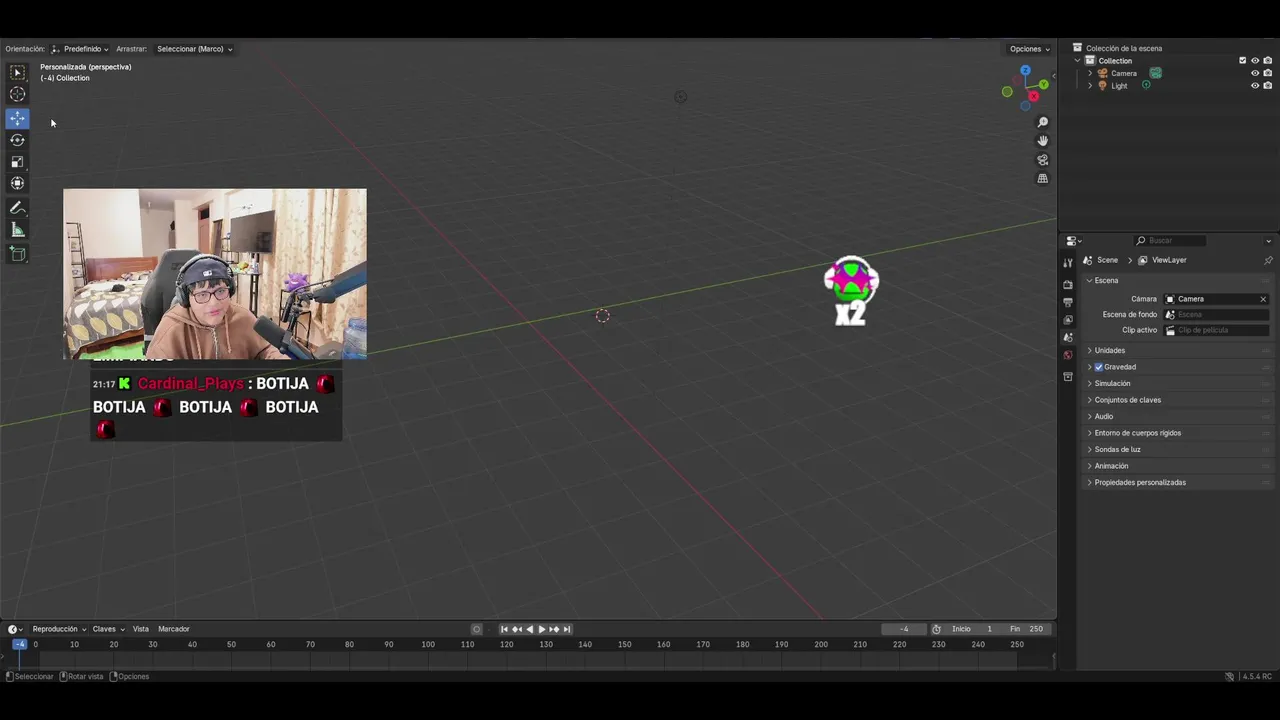Disable Camera in renders icon

[x=1267, y=73]
